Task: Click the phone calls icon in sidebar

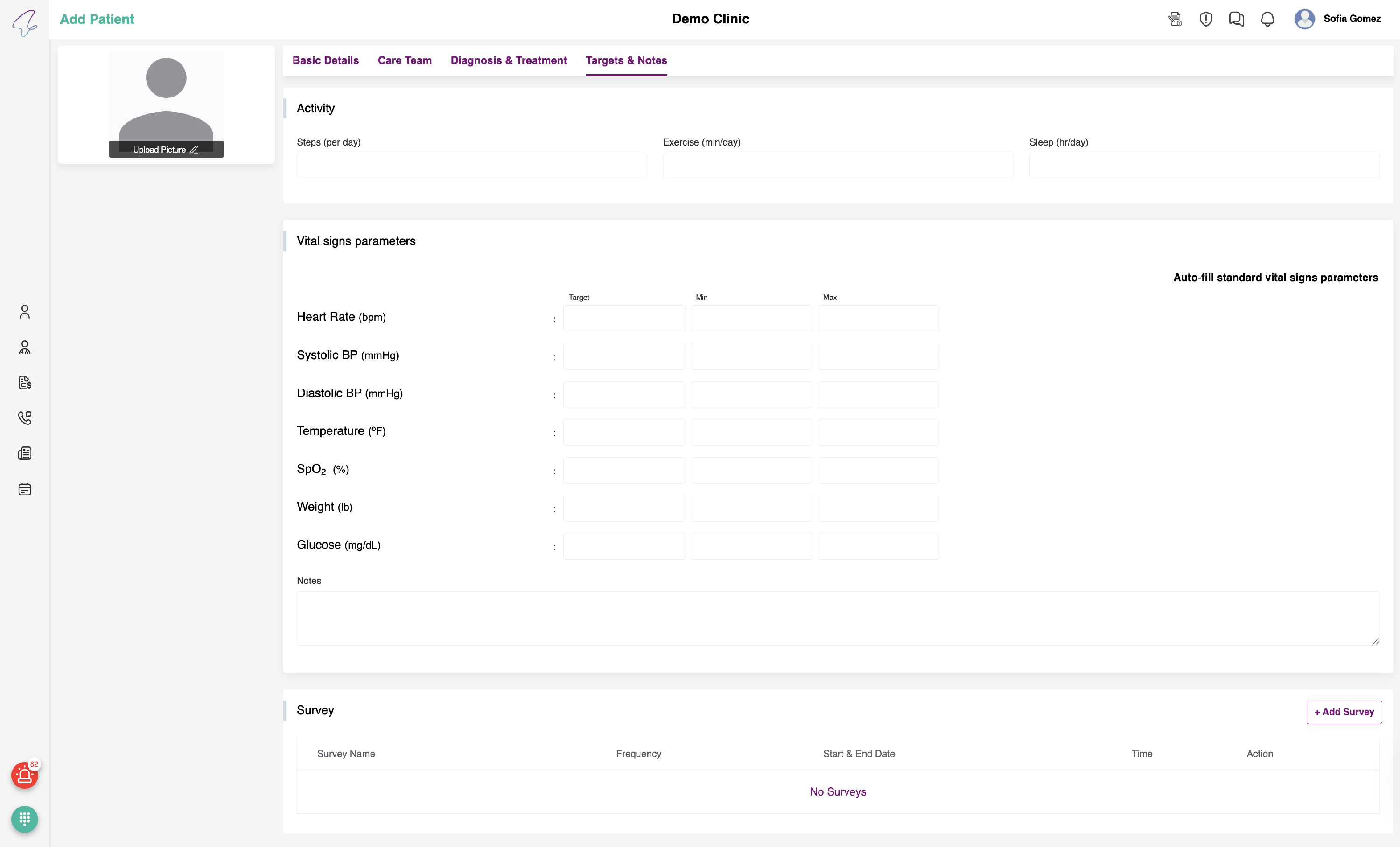Action: (24, 418)
